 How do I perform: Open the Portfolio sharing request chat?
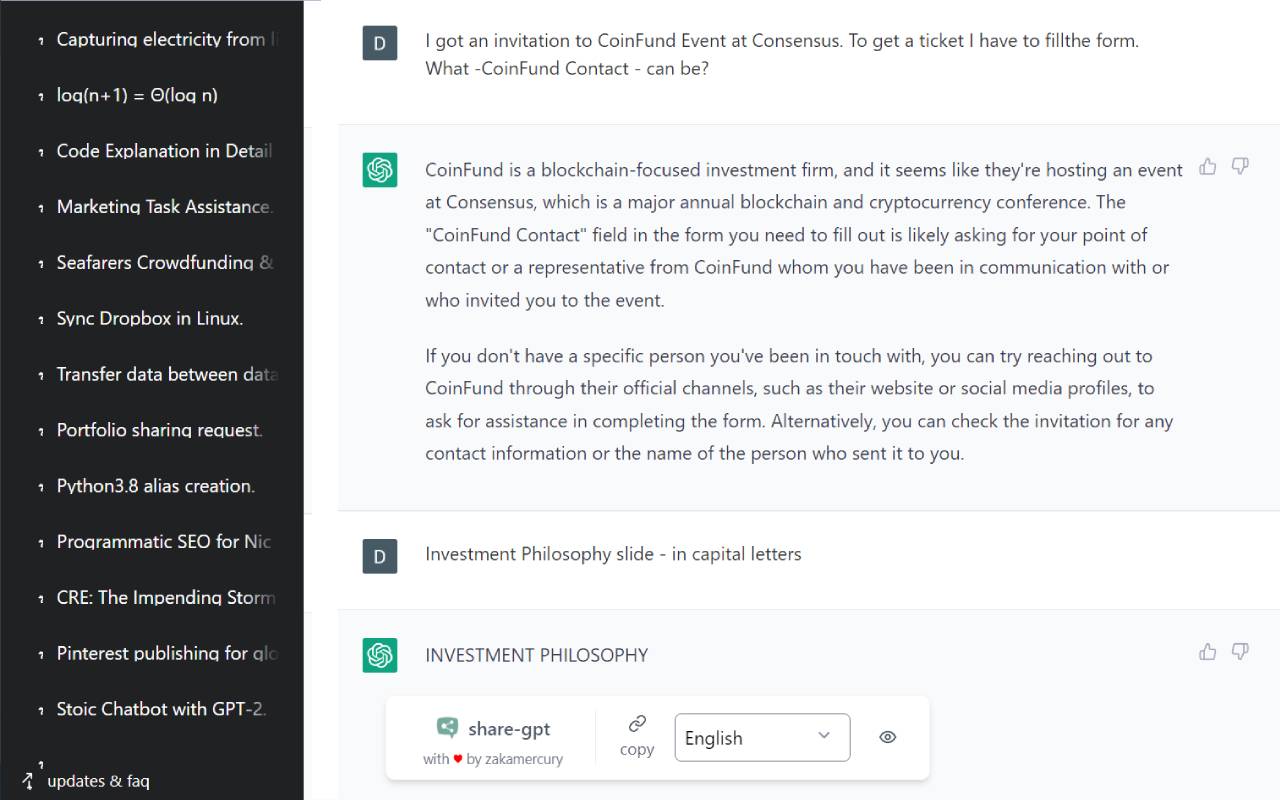tap(160, 430)
